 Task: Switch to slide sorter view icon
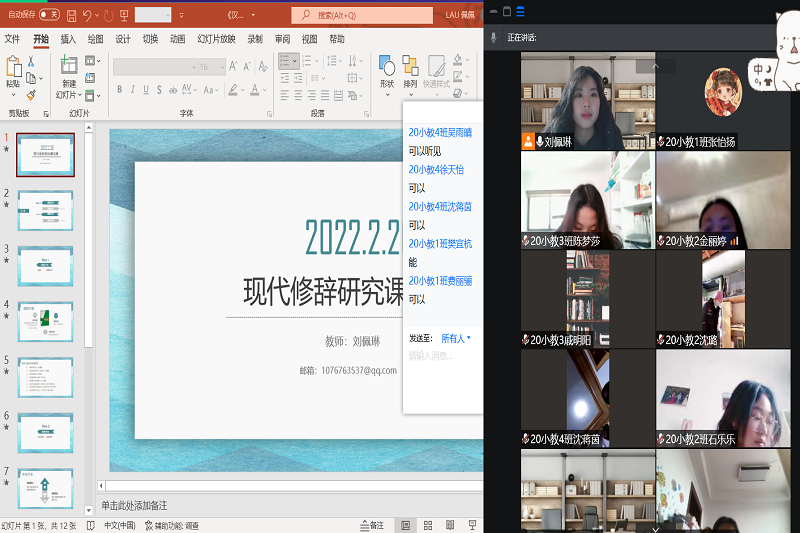click(x=428, y=525)
